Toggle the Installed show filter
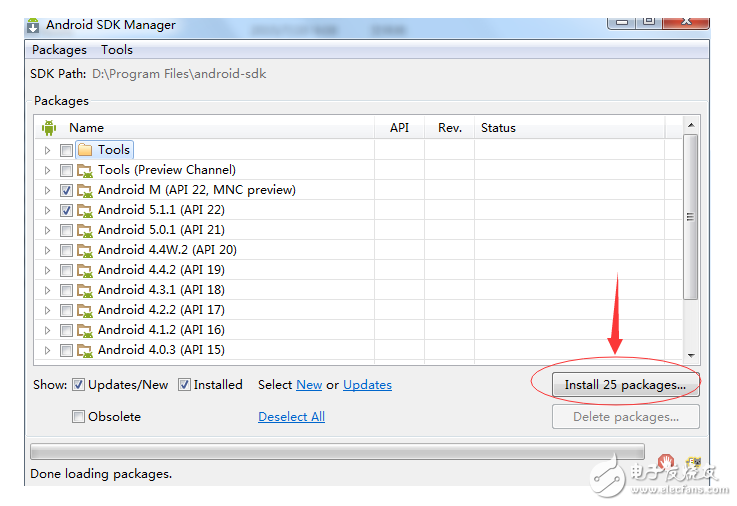 tap(184, 385)
